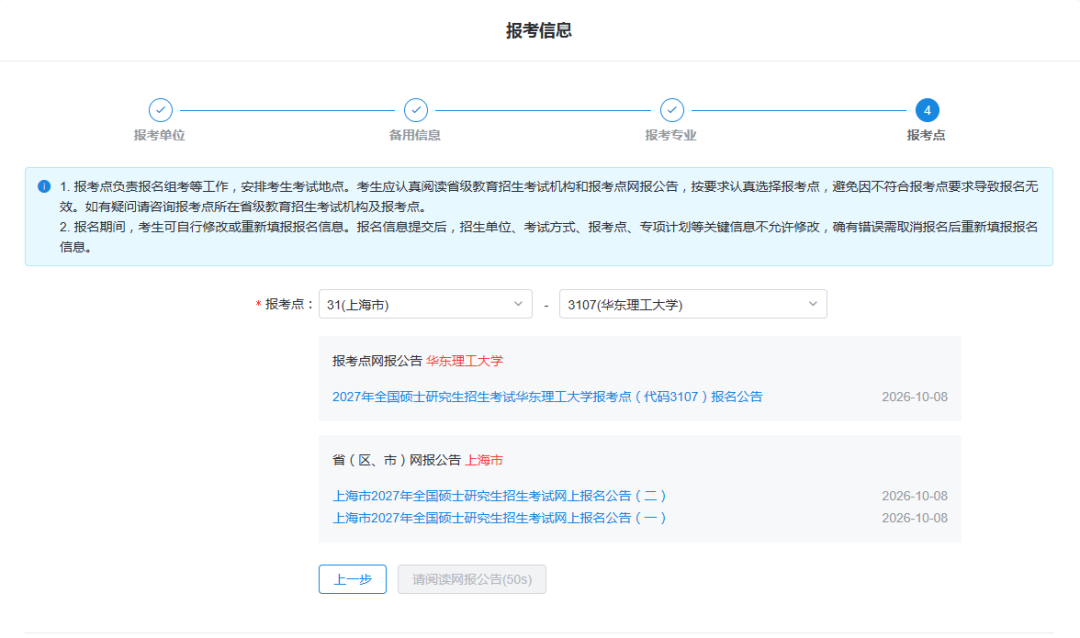Select the 报考点 step label
1080x638 pixels.
click(926, 135)
